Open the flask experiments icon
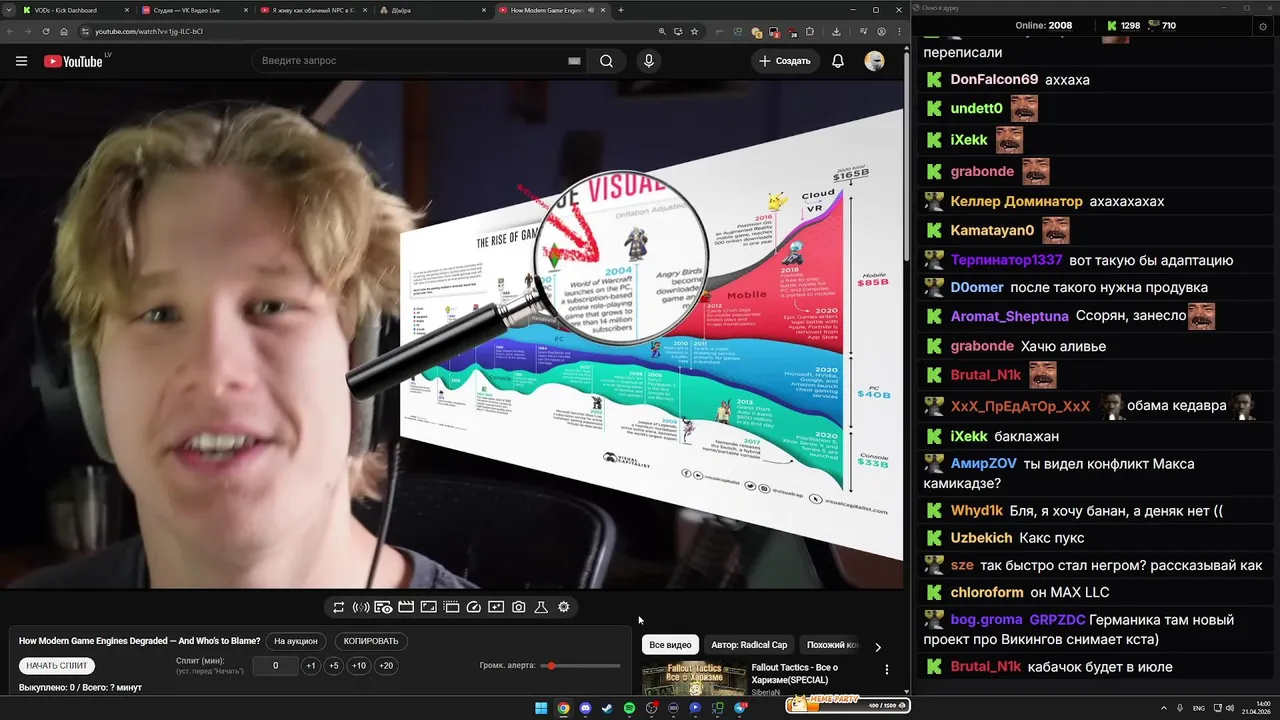The image size is (1280, 720). pos(541,607)
